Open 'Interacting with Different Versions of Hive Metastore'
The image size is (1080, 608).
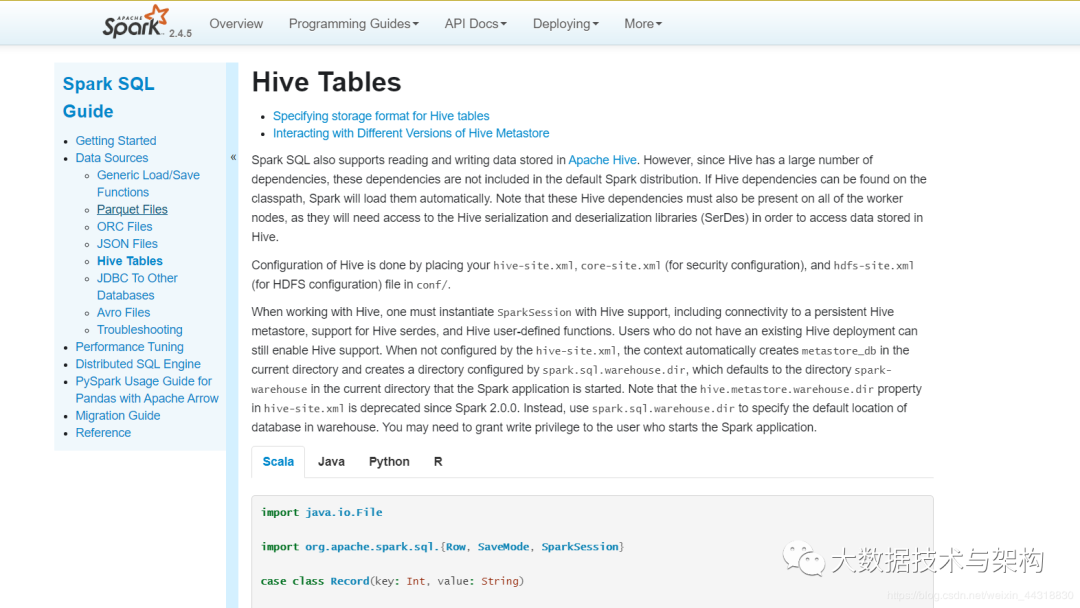pyautogui.click(x=411, y=133)
